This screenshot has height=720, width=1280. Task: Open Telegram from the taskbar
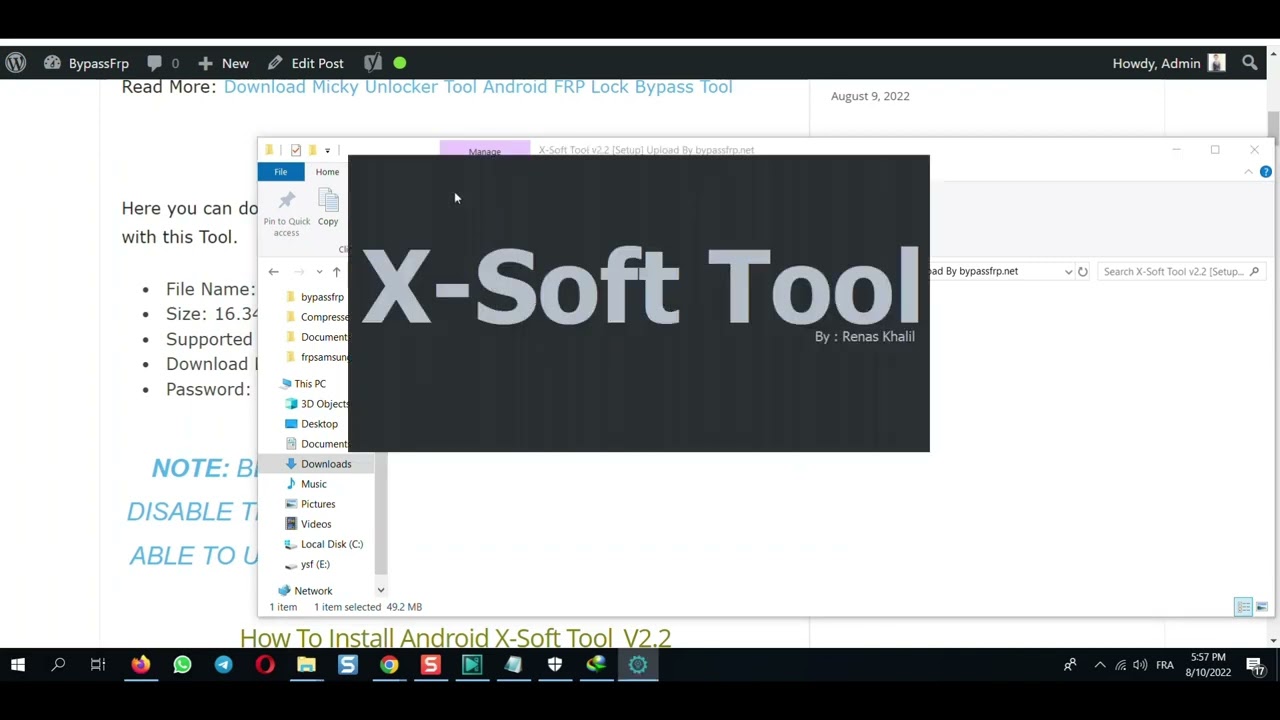(x=223, y=665)
